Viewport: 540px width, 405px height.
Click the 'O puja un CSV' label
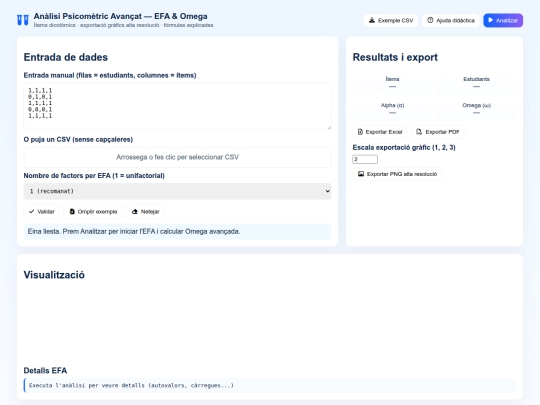78,139
